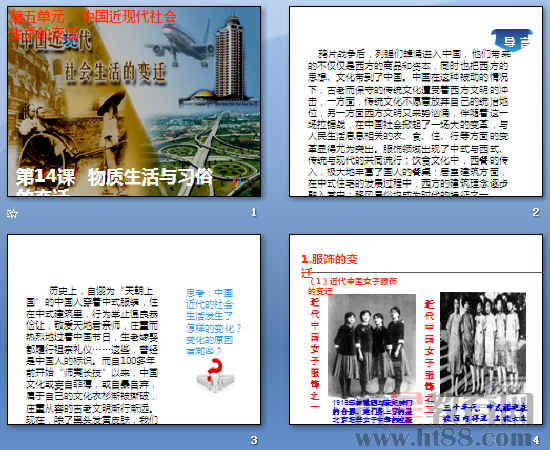Click the skyscraper image on slide 1

[228, 58]
